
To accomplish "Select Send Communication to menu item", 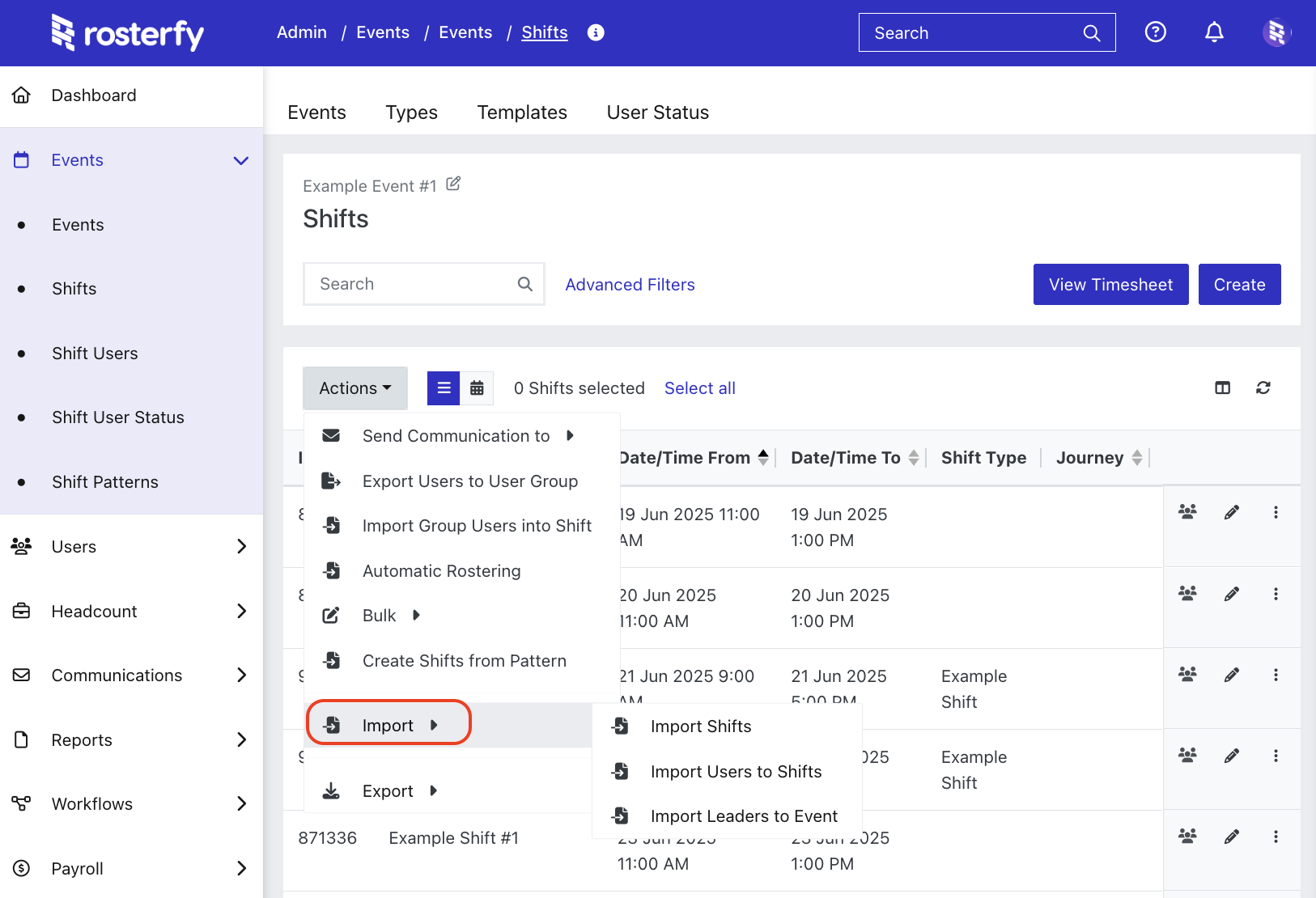I will 461,436.
